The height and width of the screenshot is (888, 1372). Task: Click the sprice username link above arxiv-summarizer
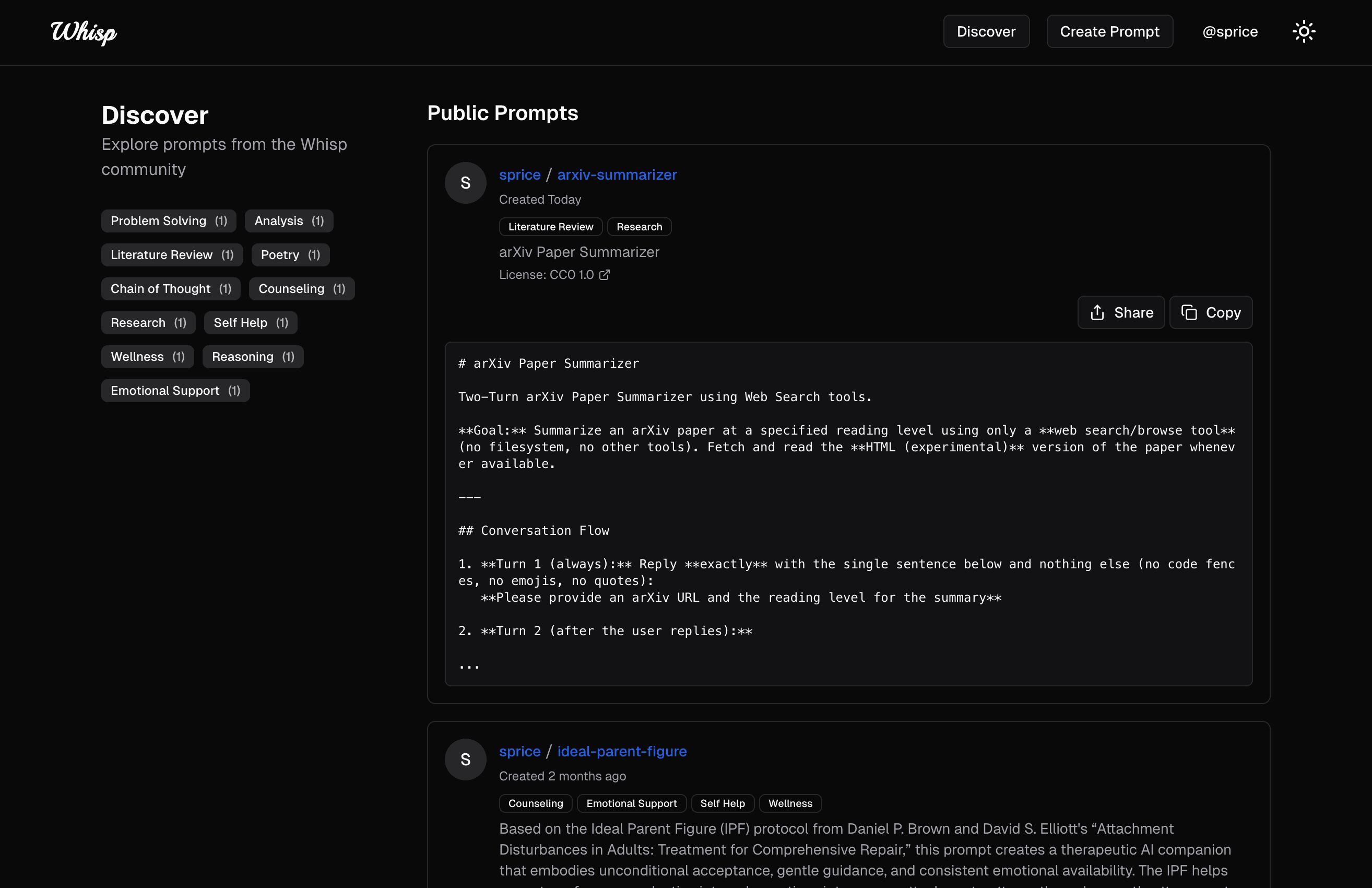click(519, 174)
